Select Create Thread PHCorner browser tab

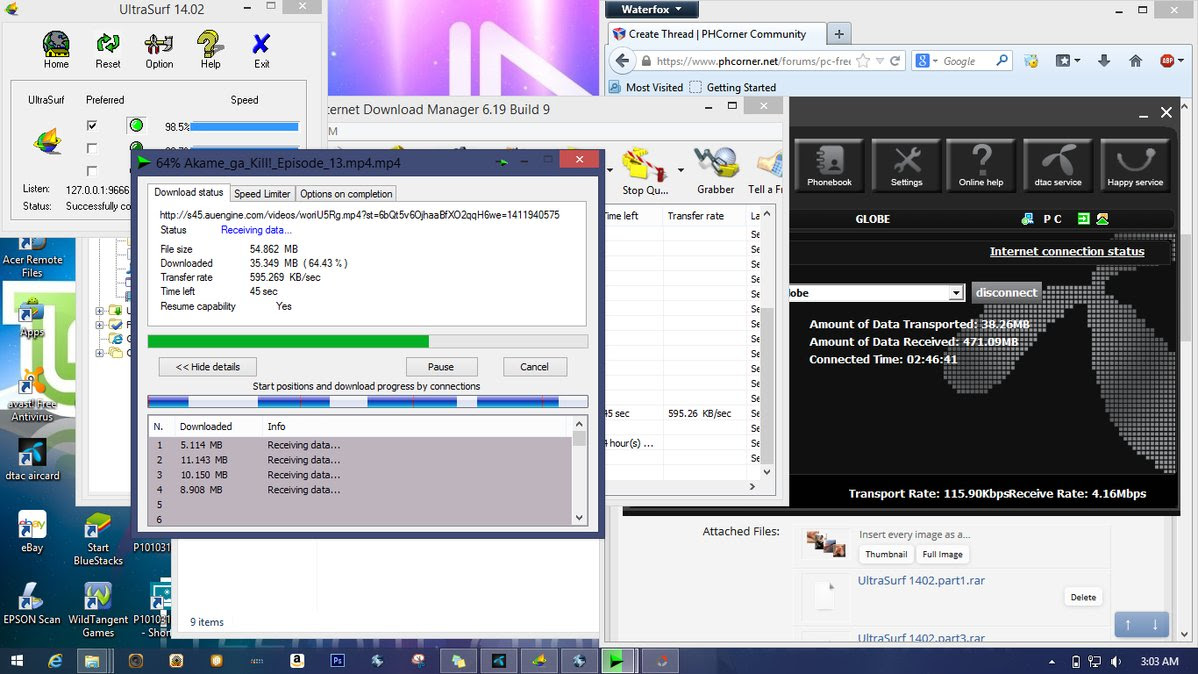tap(717, 34)
